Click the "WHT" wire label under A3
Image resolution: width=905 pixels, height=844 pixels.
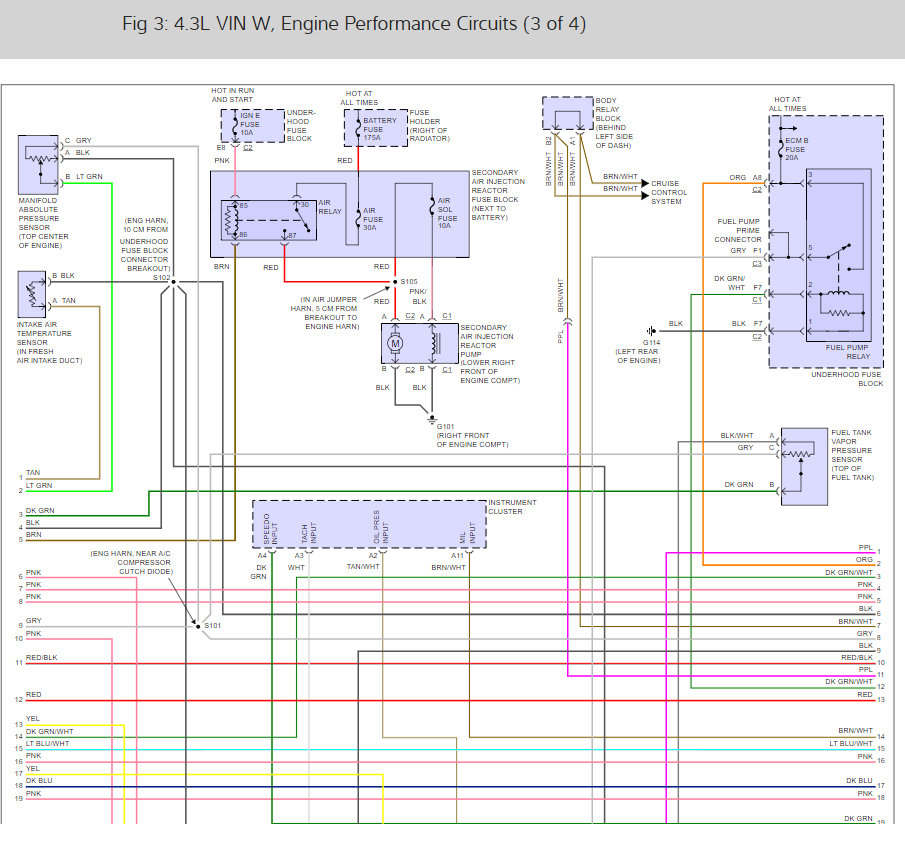[x=296, y=567]
